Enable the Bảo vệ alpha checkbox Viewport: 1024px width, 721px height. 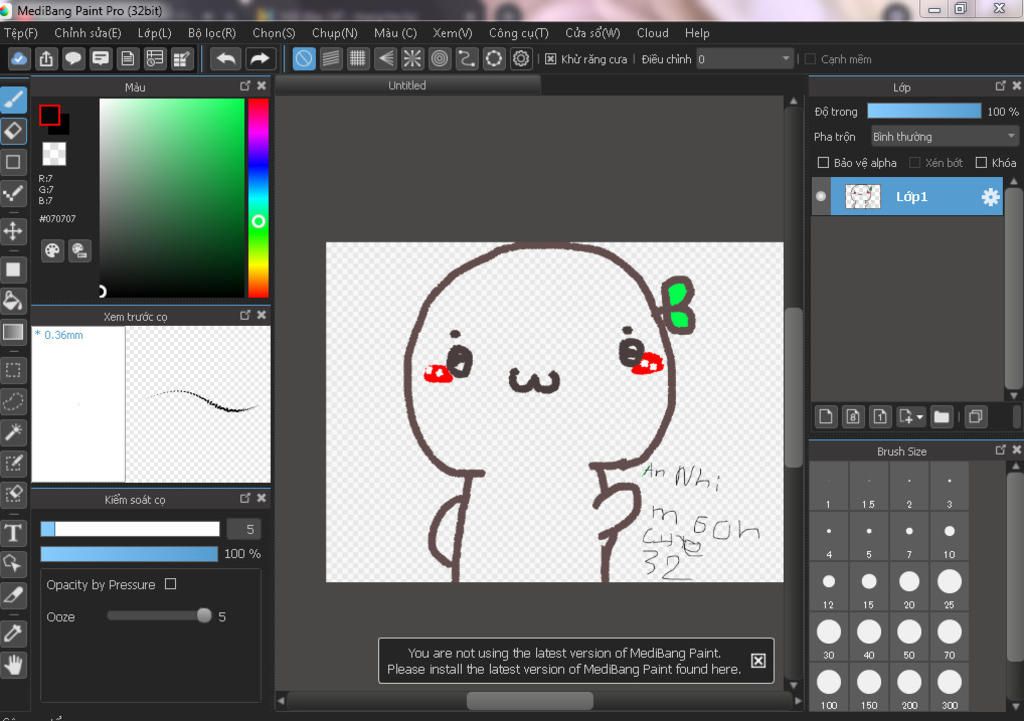(824, 163)
